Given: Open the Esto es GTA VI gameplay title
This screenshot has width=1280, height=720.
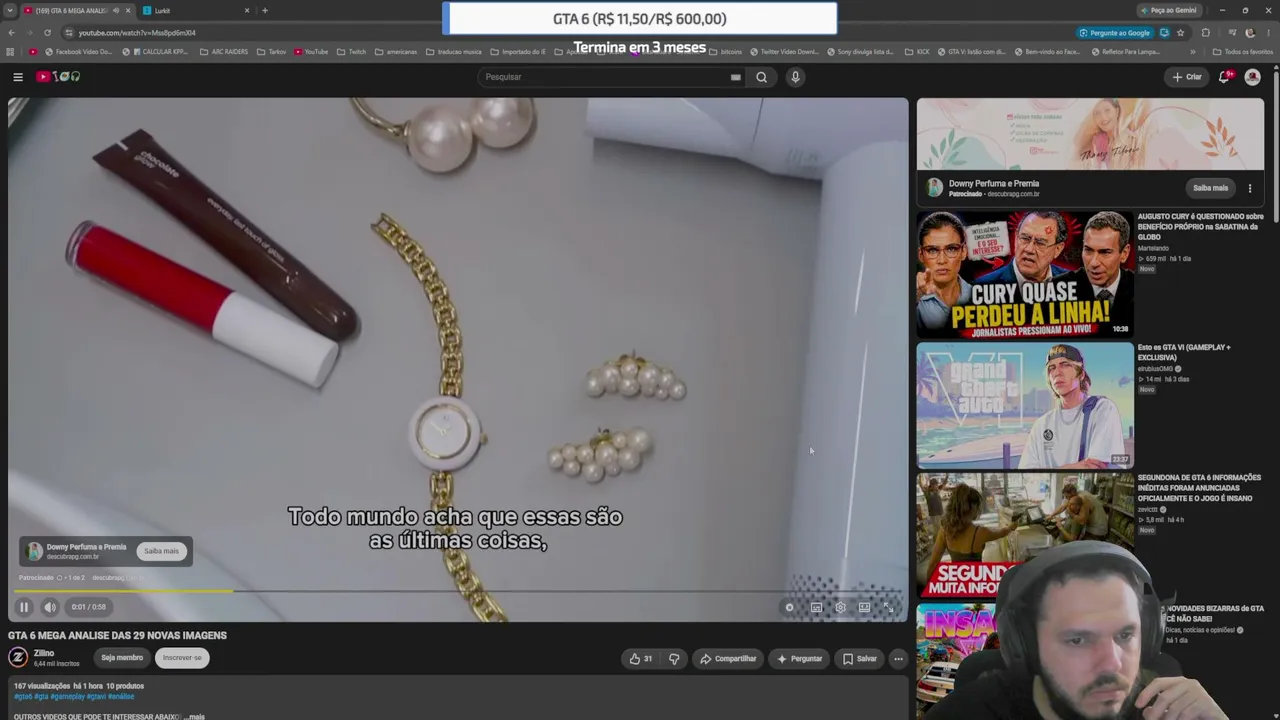Looking at the screenshot, I should tap(1184, 352).
